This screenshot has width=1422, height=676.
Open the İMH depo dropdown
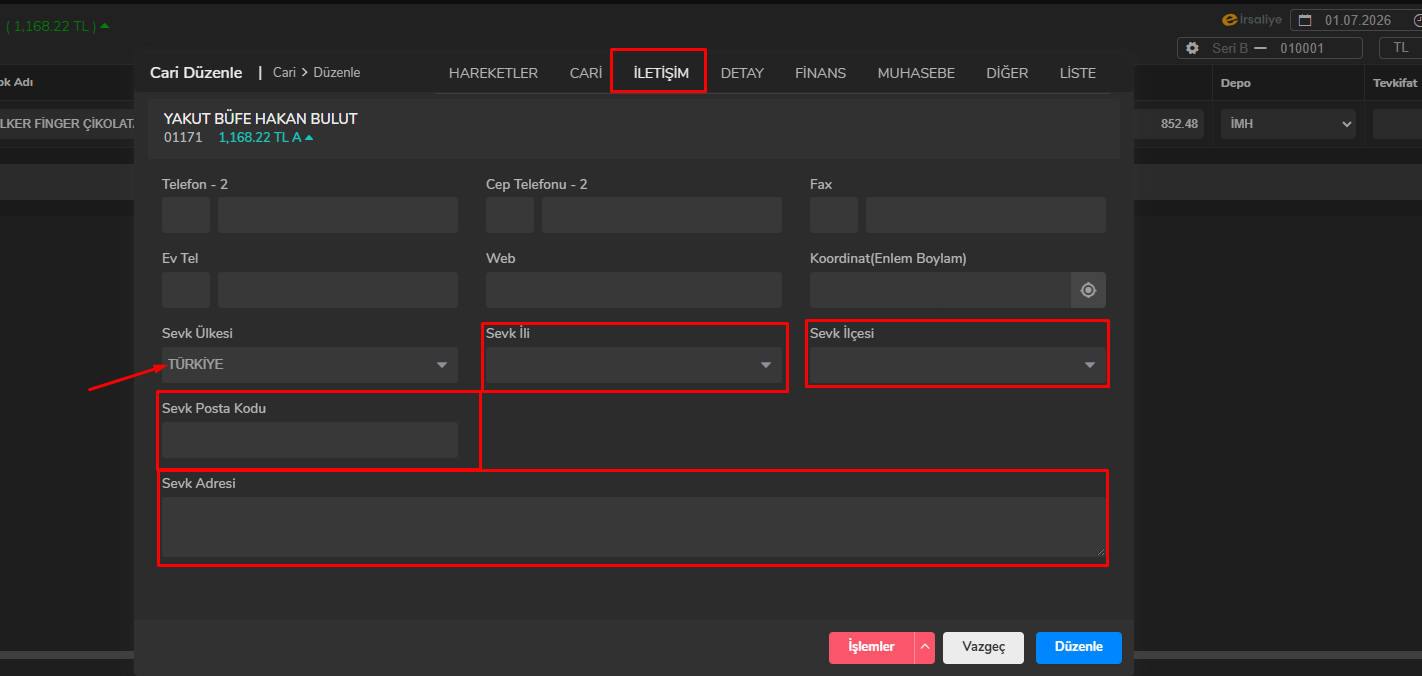click(1288, 124)
